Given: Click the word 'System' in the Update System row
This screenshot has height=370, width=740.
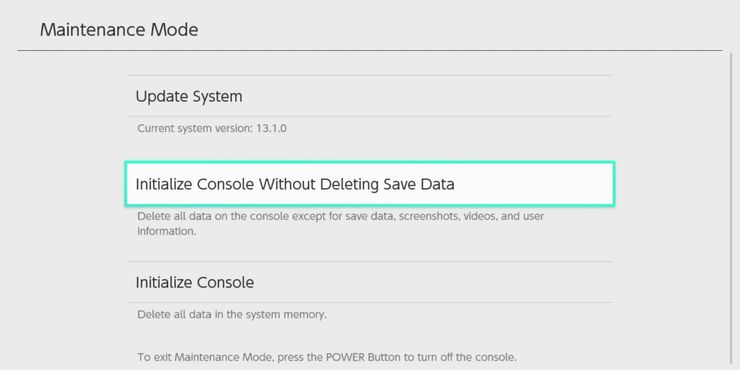Looking at the screenshot, I should tap(218, 97).
